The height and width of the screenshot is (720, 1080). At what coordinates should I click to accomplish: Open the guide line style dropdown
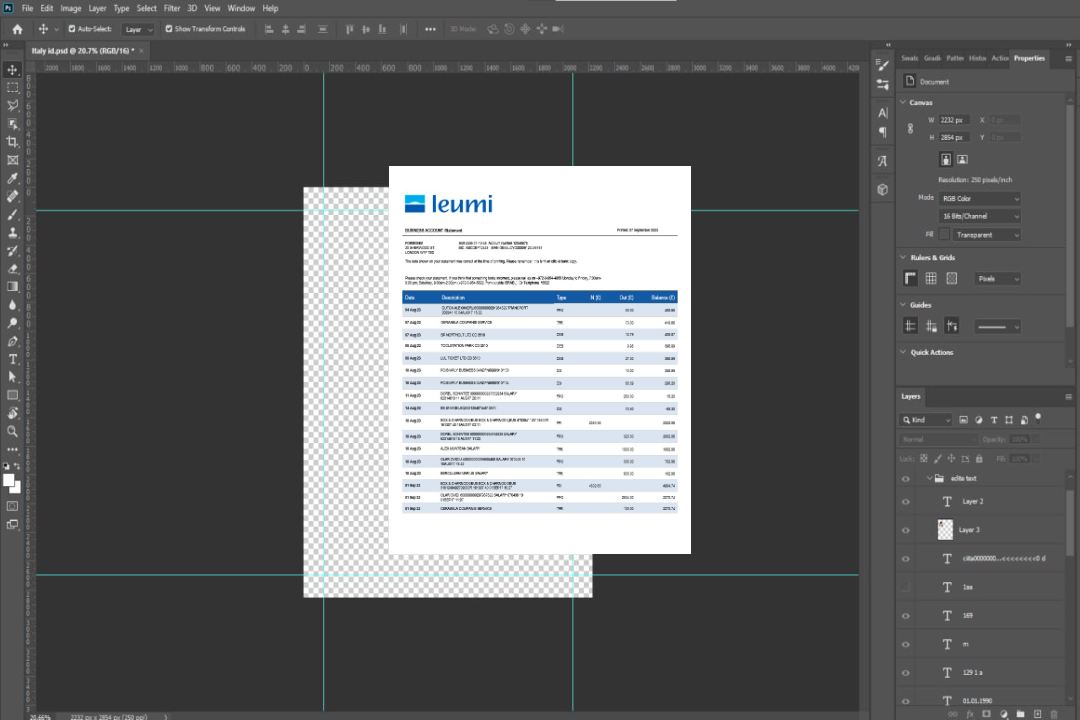[997, 327]
